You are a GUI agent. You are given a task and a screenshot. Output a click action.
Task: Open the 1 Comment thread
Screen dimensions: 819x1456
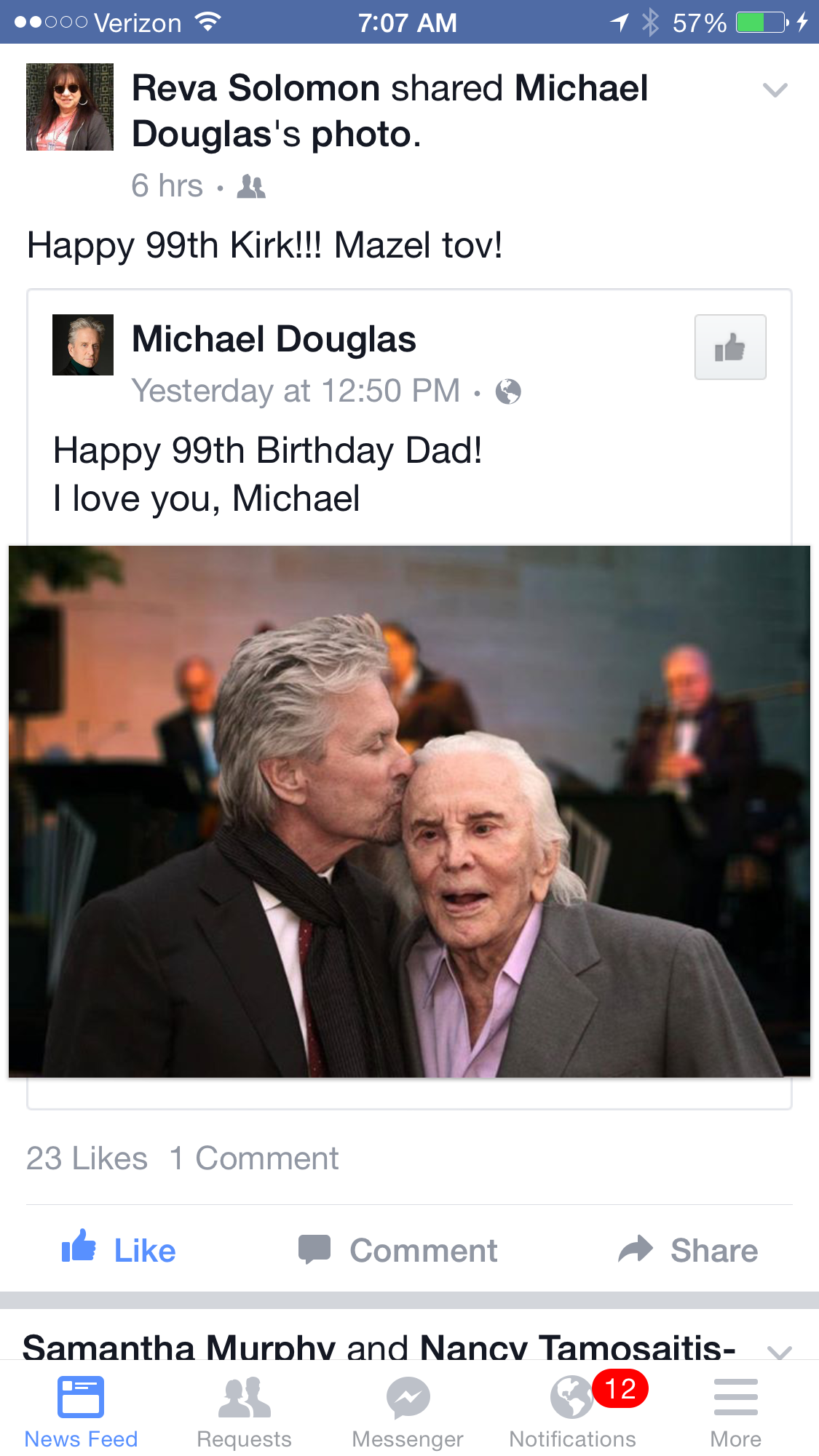[x=254, y=1158]
